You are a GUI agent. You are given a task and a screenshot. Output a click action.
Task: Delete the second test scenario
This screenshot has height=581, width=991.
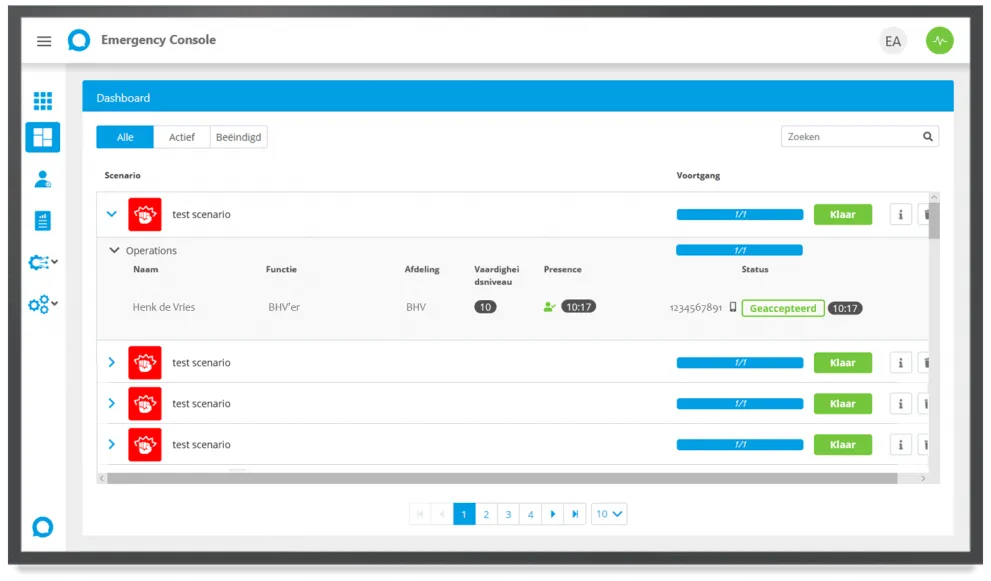[925, 363]
